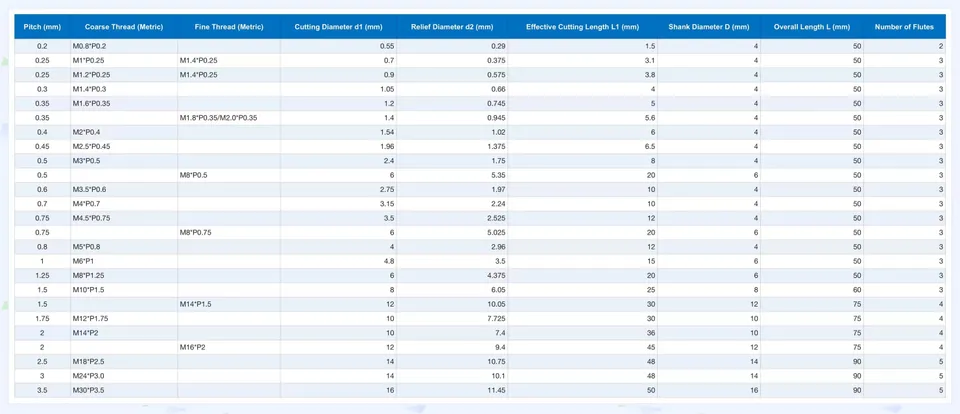Viewport: 960px width, 414px height.
Task: Click the Relief Diameter d2 (mm) header
Action: click(x=452, y=27)
